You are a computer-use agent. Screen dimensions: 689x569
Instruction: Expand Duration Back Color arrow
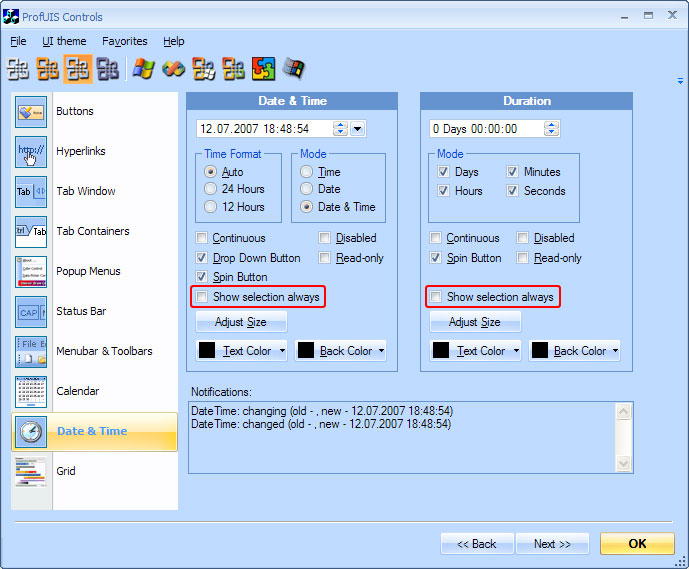[615, 351]
